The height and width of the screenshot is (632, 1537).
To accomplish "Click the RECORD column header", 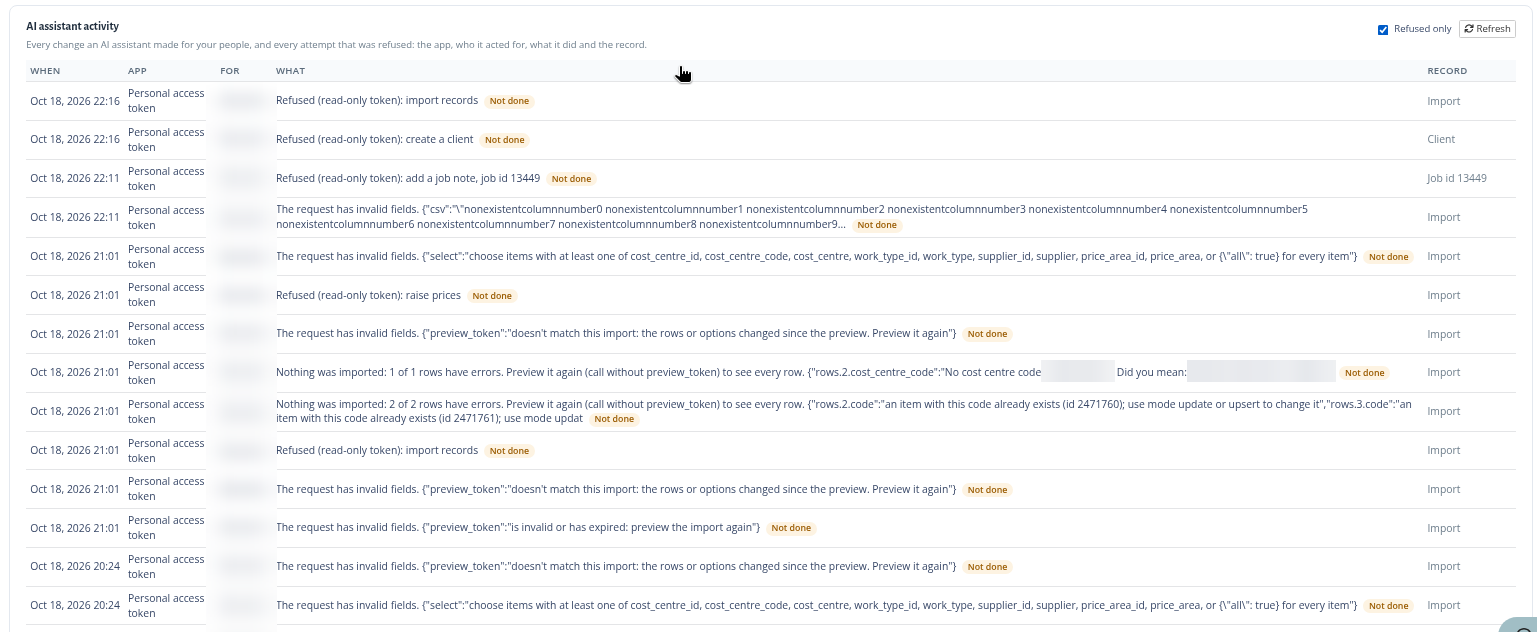I will point(1447,71).
